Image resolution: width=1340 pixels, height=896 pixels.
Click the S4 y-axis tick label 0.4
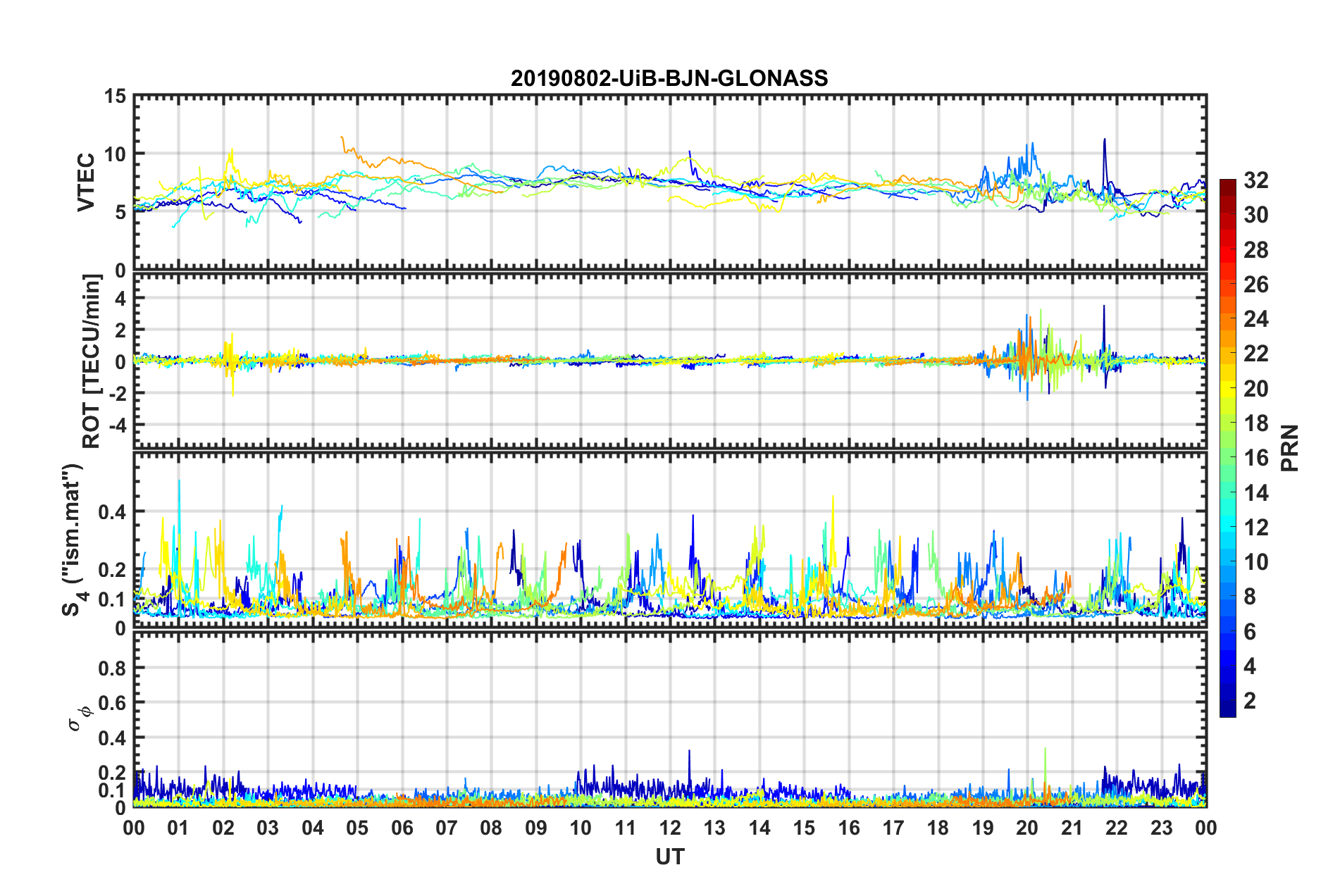pos(112,512)
